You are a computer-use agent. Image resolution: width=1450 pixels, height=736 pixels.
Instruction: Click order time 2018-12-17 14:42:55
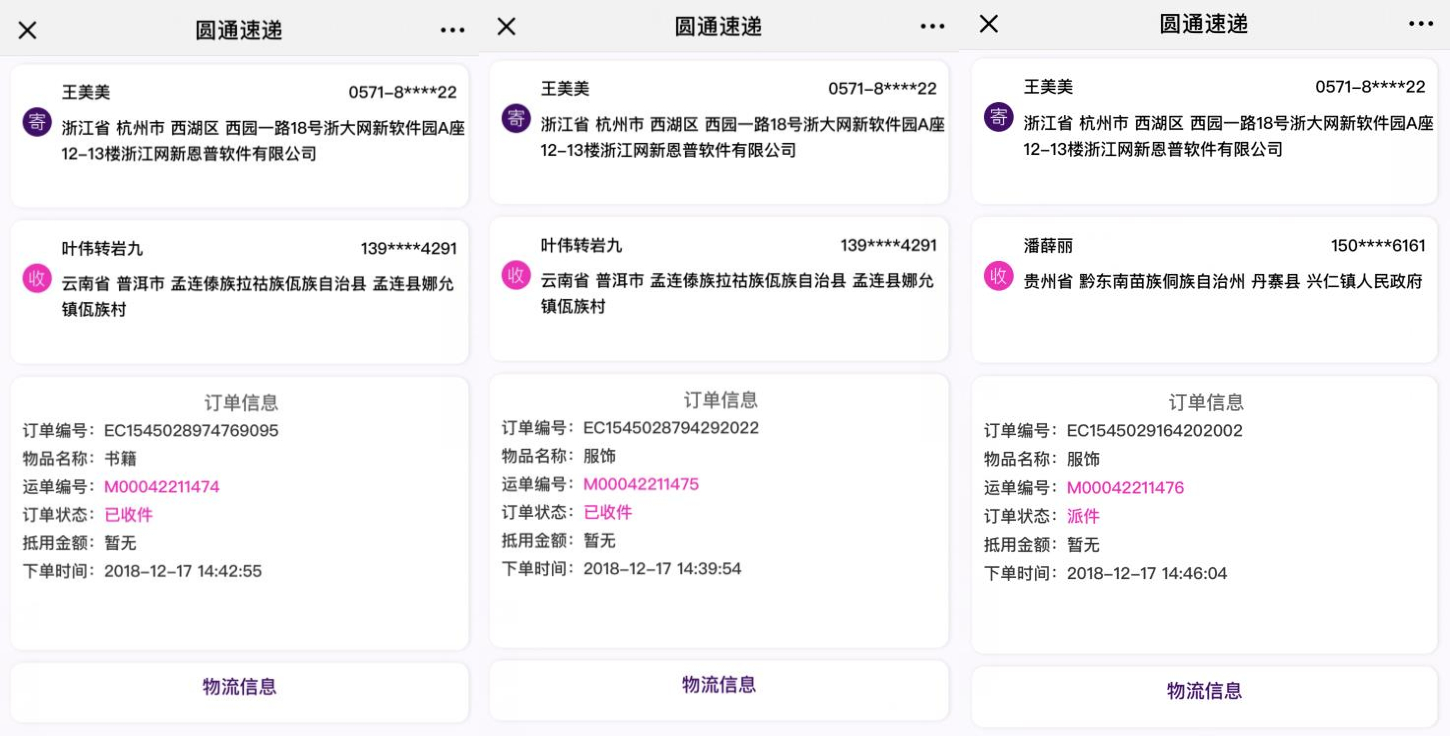tap(183, 571)
